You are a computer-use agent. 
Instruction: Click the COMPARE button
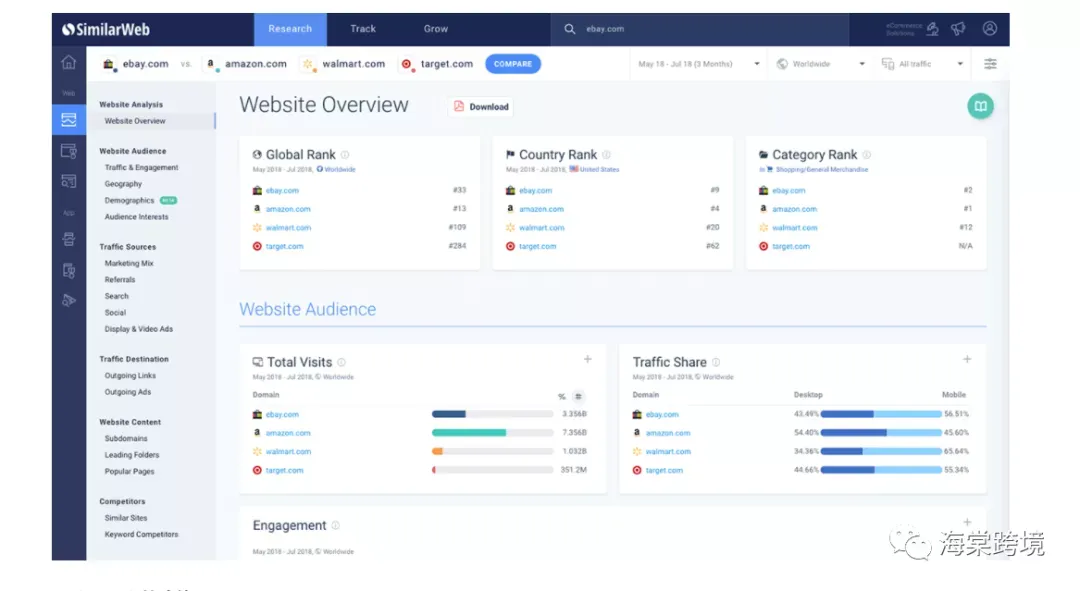tap(512, 64)
